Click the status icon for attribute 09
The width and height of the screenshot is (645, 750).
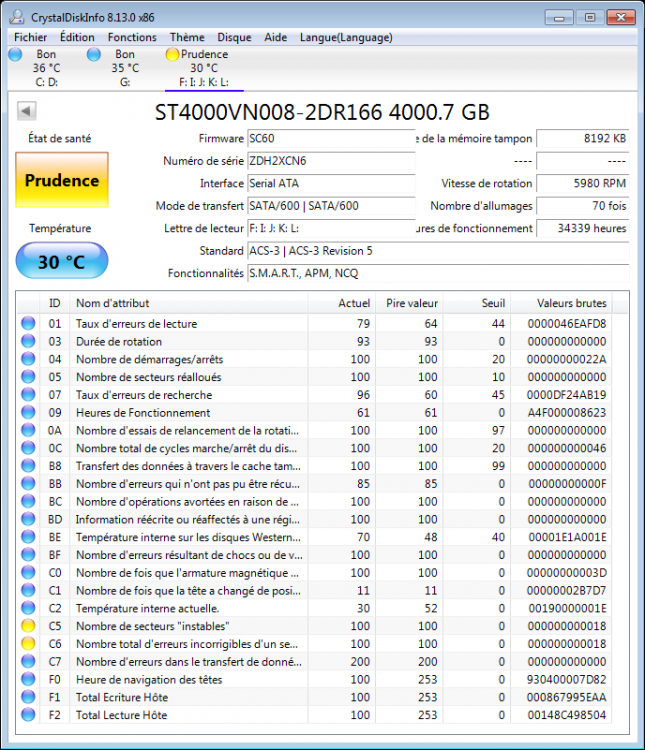point(28,412)
